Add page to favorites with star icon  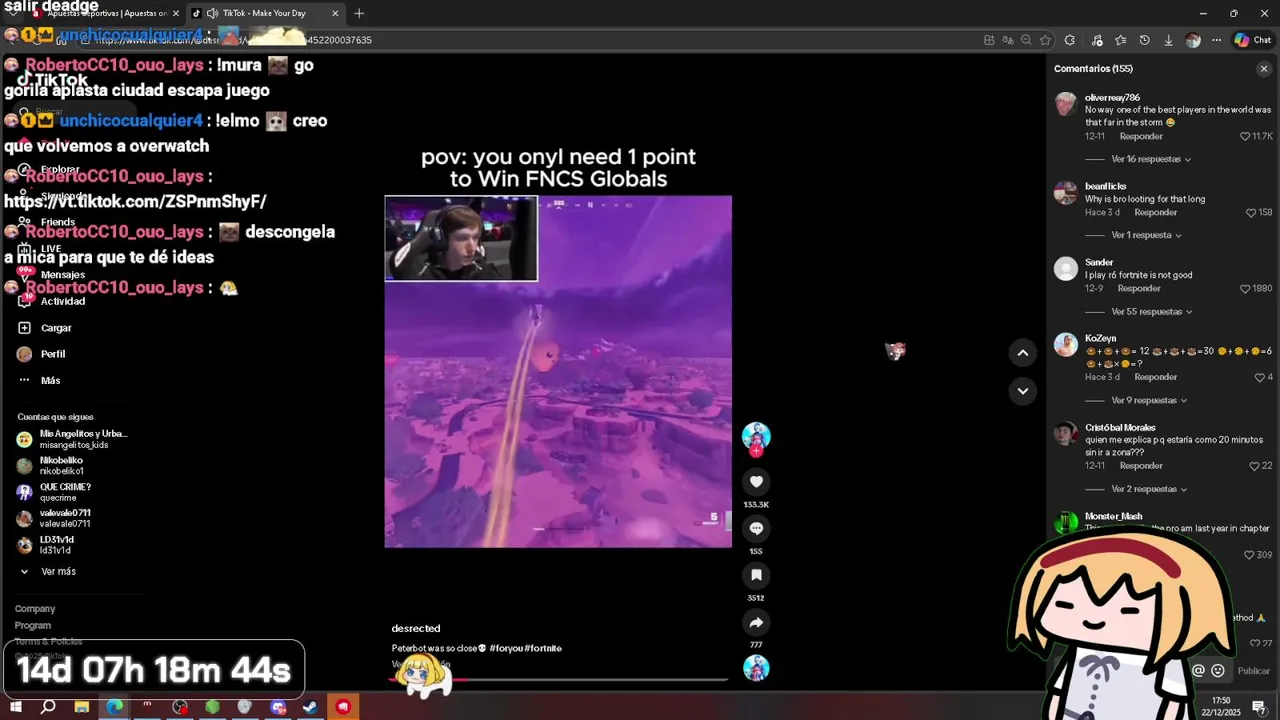coord(1045,40)
